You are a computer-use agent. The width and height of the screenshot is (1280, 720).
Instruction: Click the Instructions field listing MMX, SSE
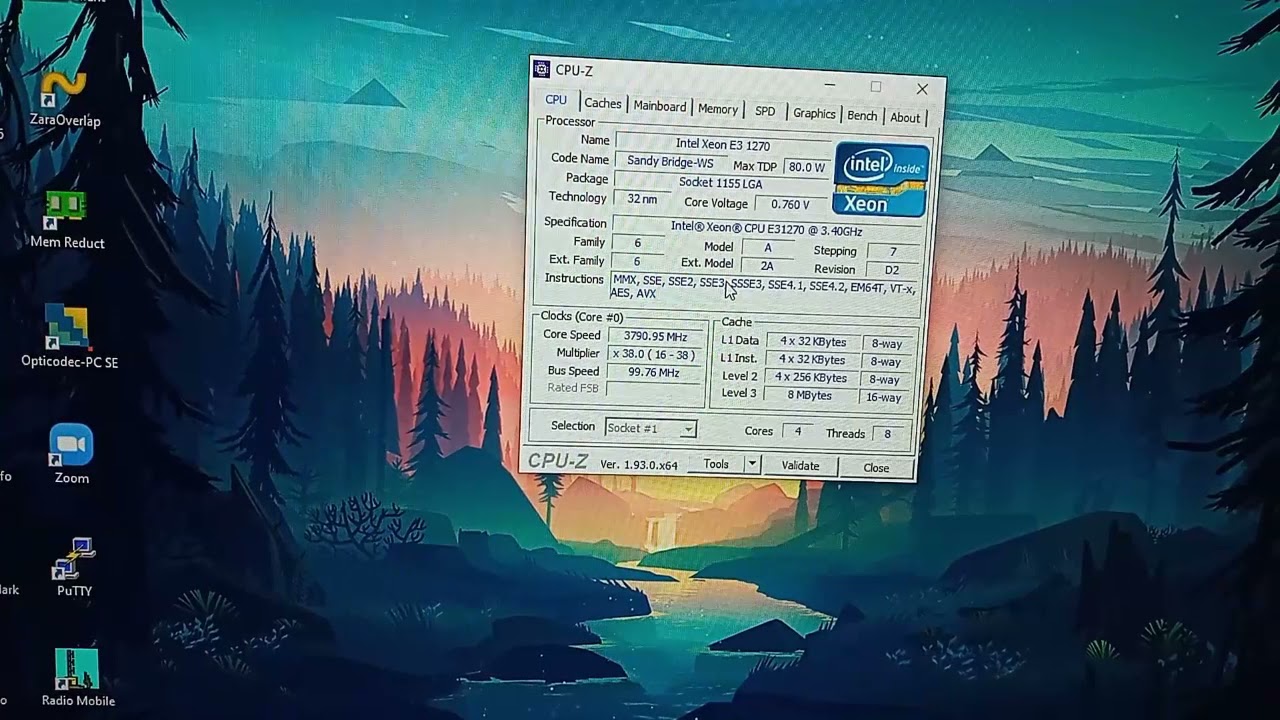coord(763,287)
